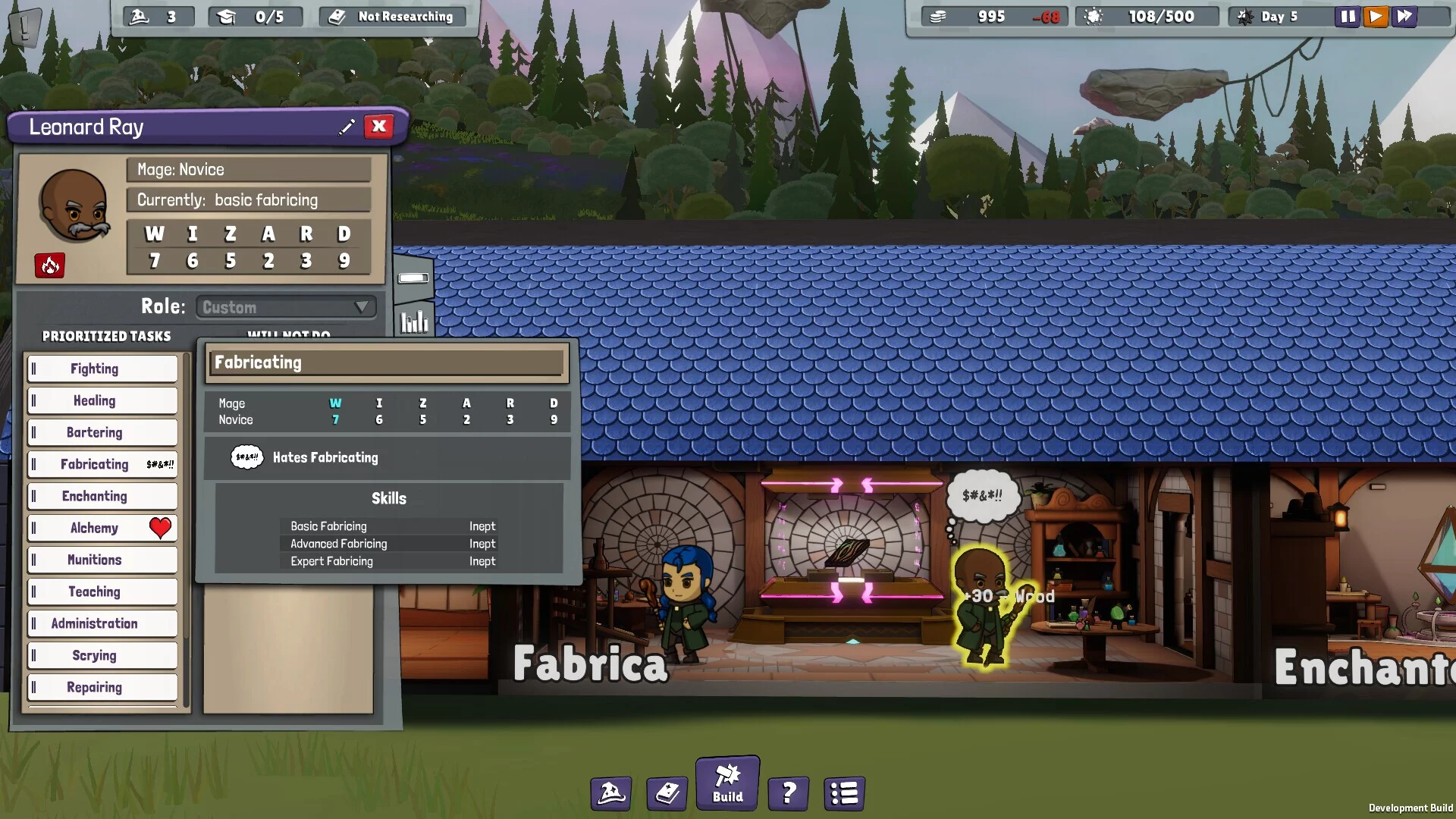This screenshot has height=819, width=1456.
Task: Close the Leonard Ray character panel
Action: (379, 127)
